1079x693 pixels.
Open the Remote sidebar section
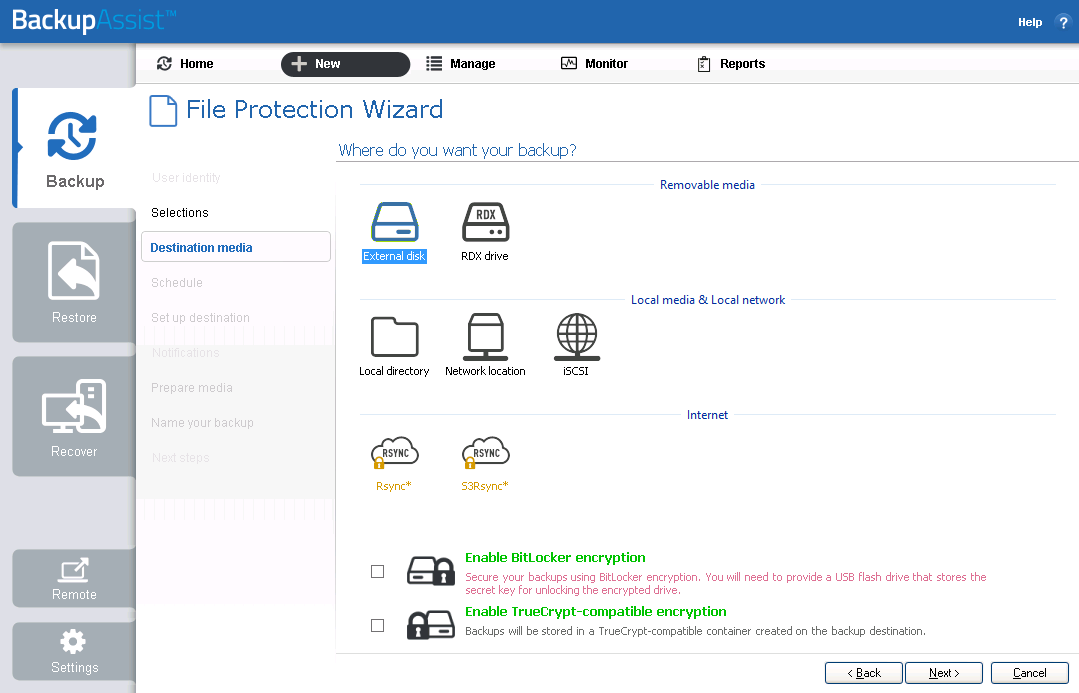(x=74, y=578)
